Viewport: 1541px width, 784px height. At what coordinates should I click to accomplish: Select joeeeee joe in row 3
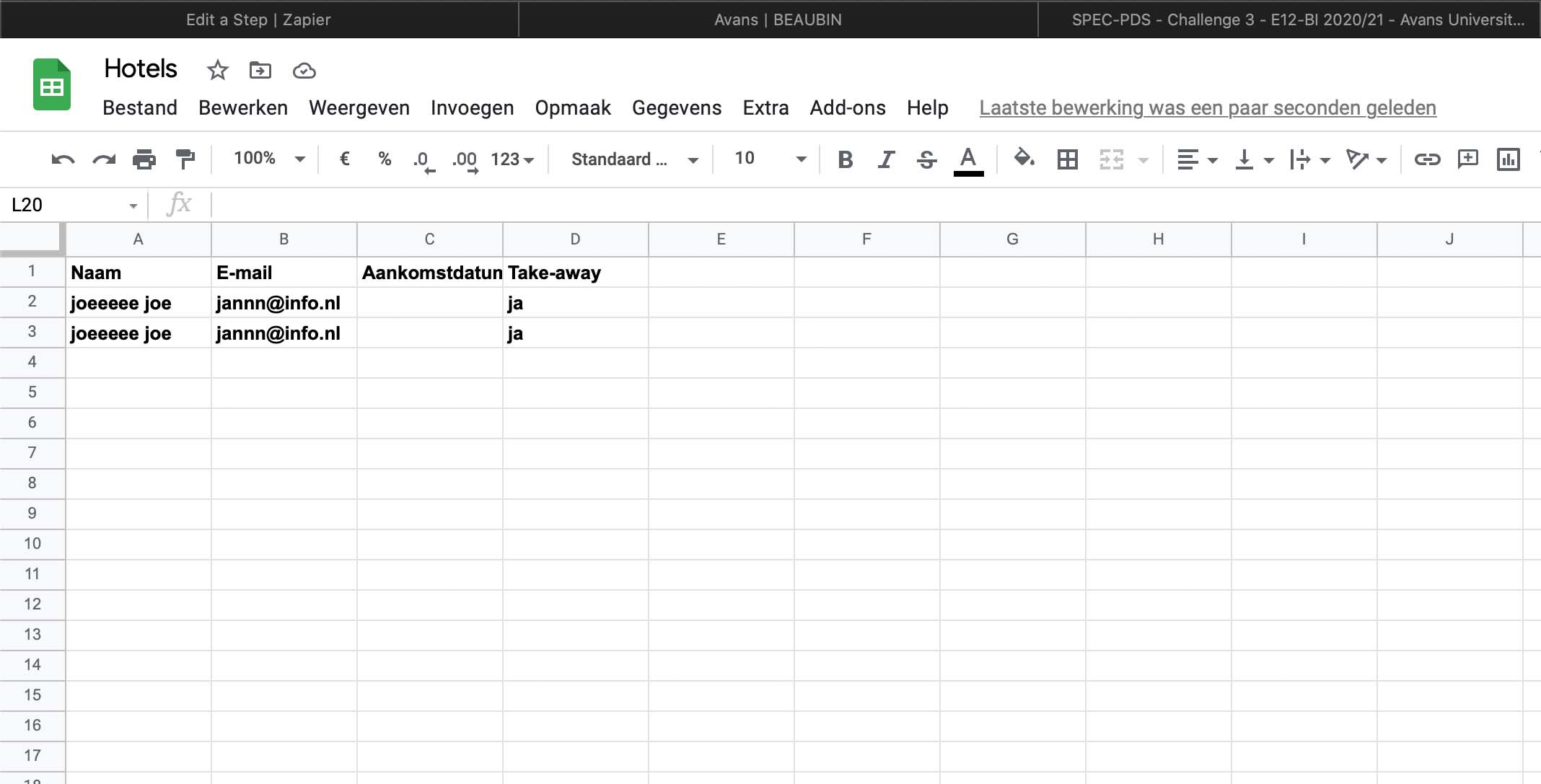pos(139,332)
